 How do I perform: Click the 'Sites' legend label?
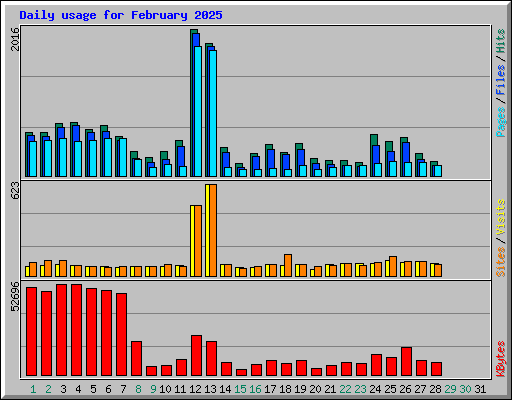(501, 262)
